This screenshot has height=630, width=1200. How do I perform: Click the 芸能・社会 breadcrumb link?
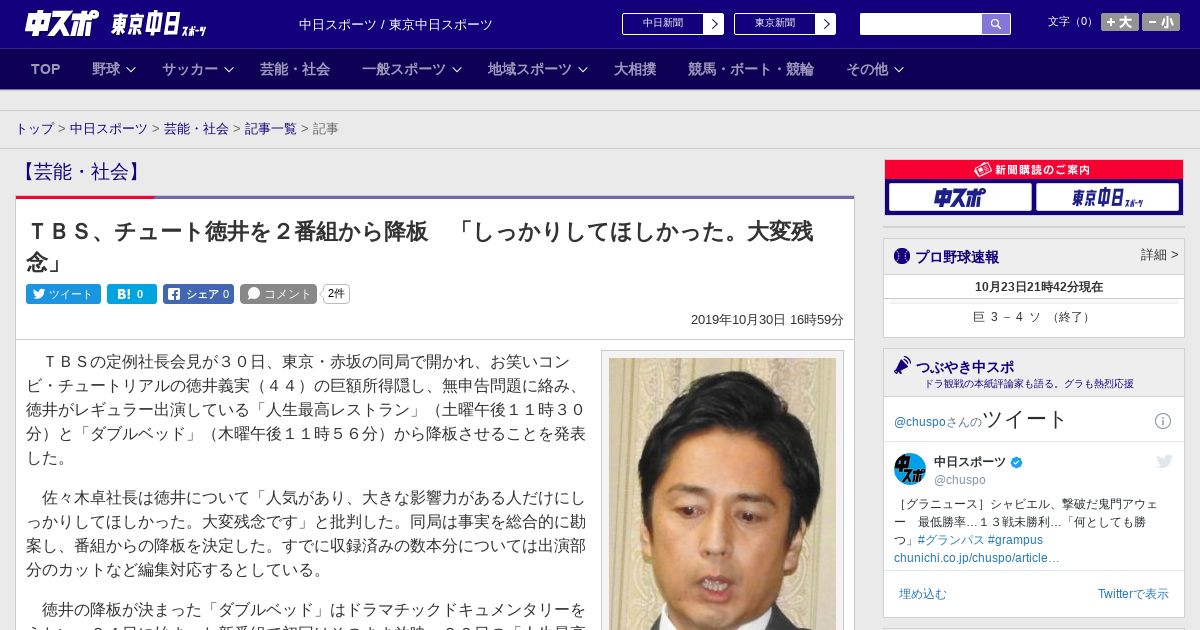(x=196, y=129)
